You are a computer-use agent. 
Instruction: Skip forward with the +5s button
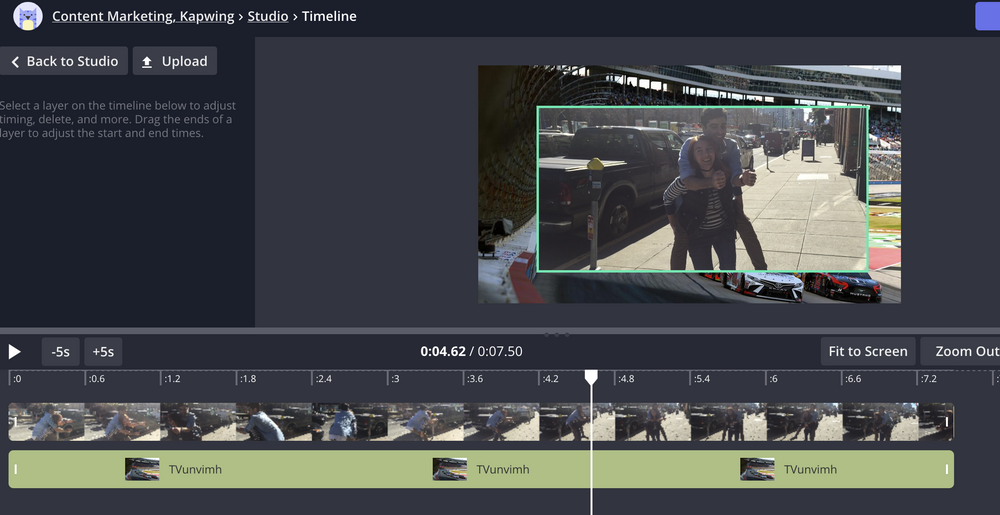tap(103, 351)
